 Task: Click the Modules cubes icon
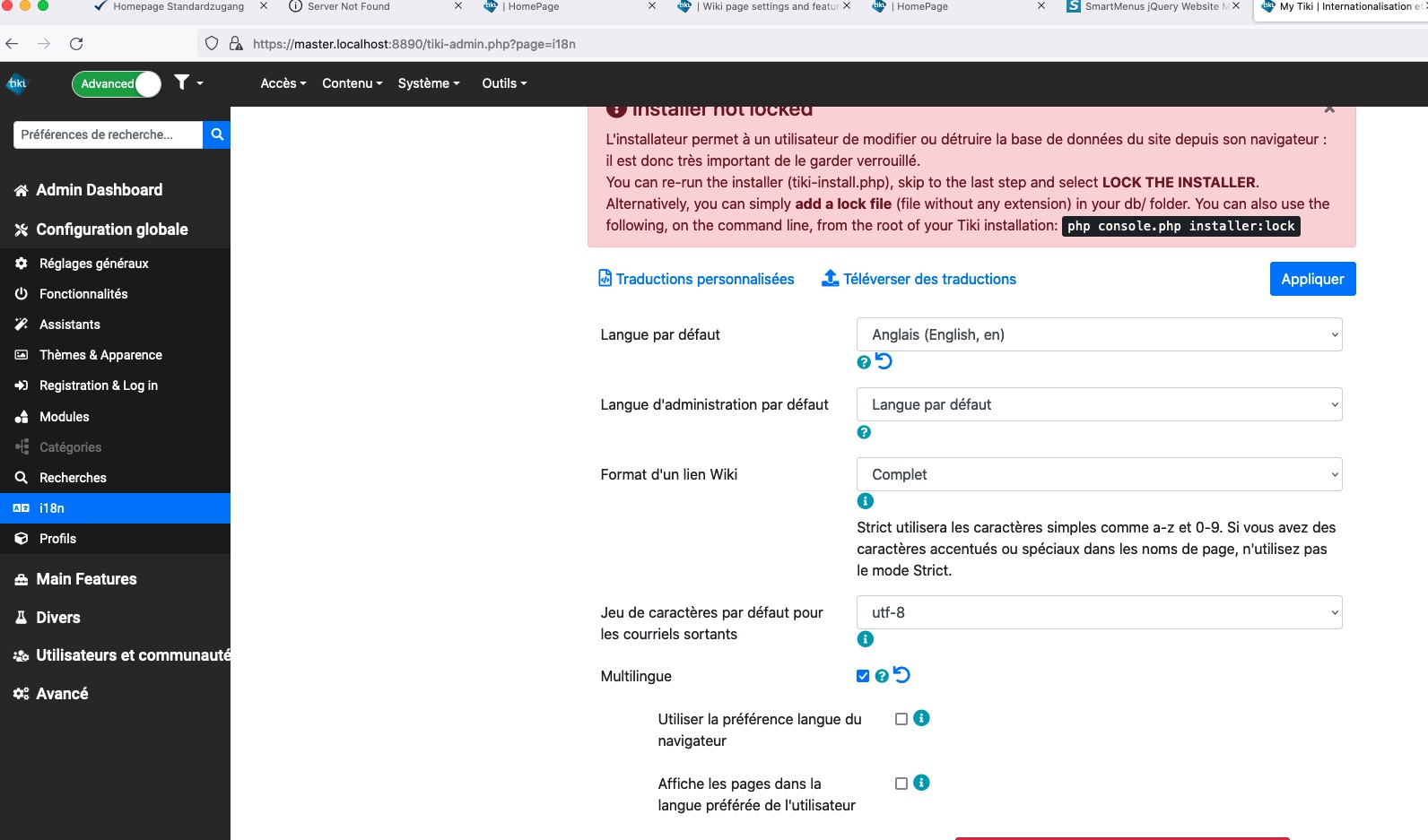[x=22, y=417]
